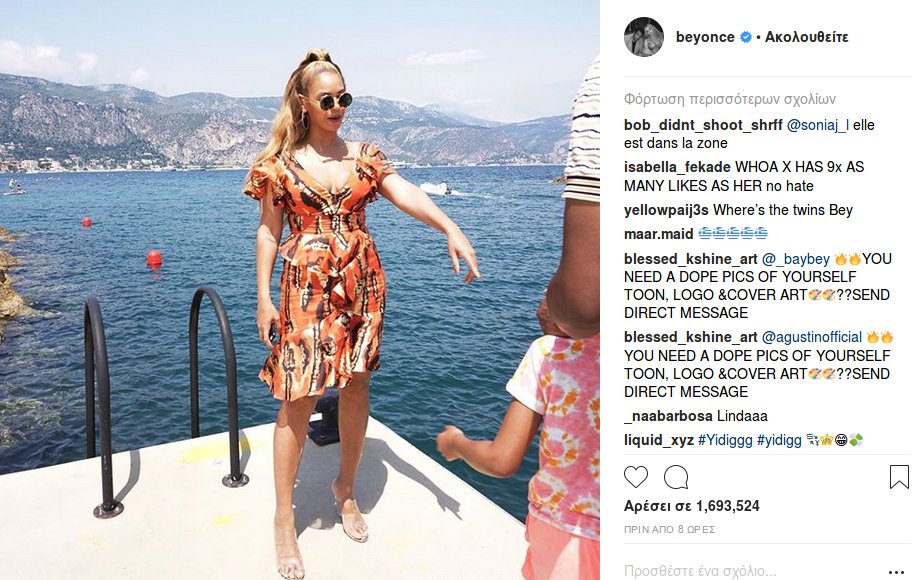The image size is (915, 580).
Task: Open the #Yidiggg hashtag
Action: (725, 440)
